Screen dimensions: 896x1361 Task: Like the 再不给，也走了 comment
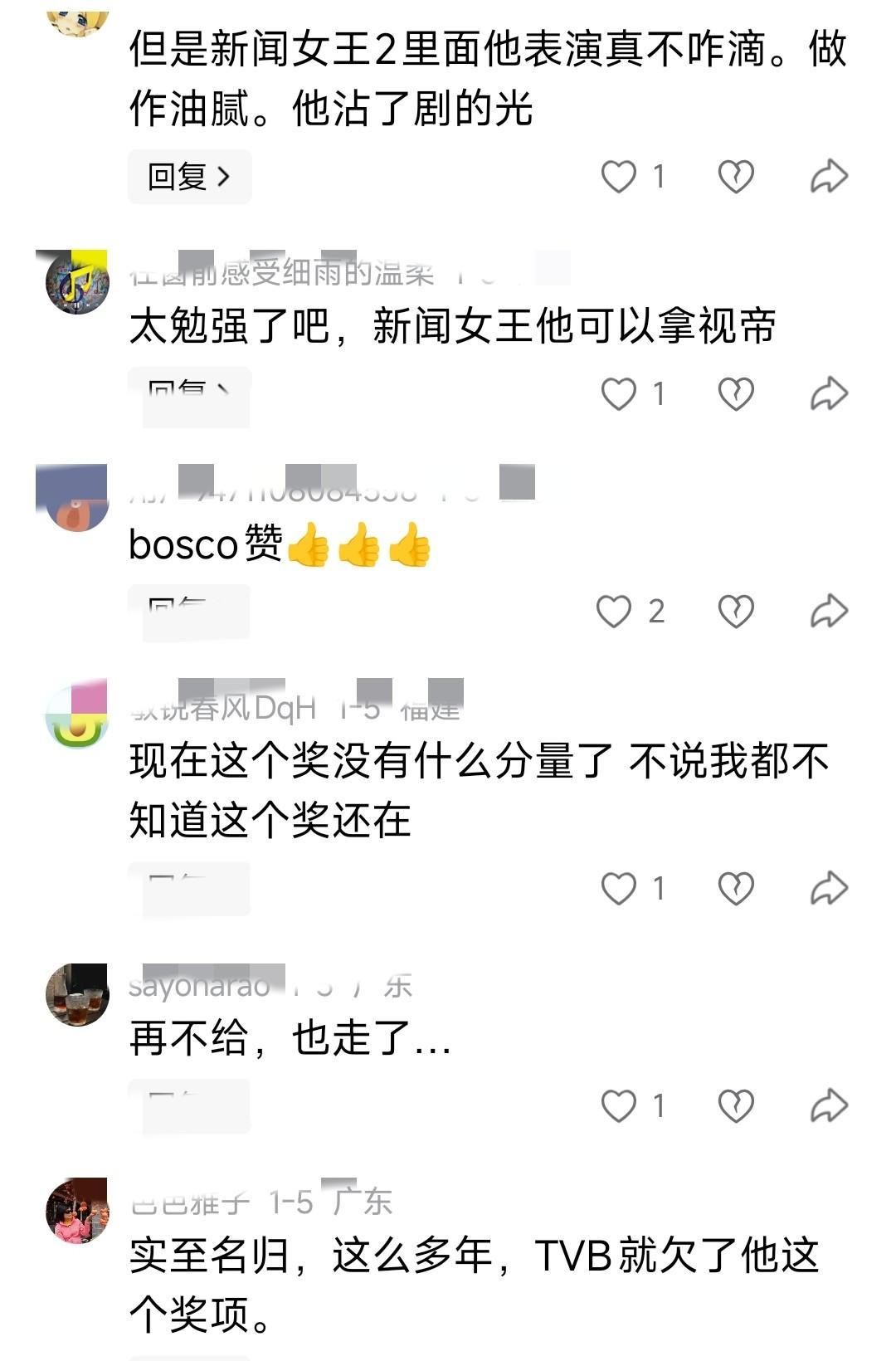click(619, 1106)
